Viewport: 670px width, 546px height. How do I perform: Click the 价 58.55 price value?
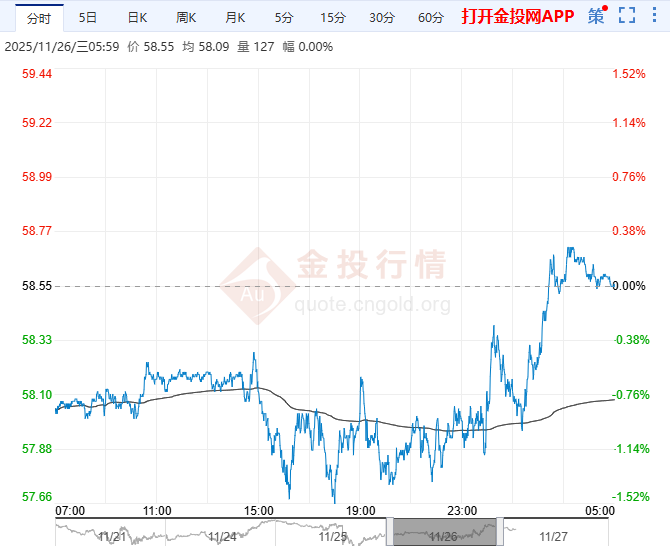151,46
